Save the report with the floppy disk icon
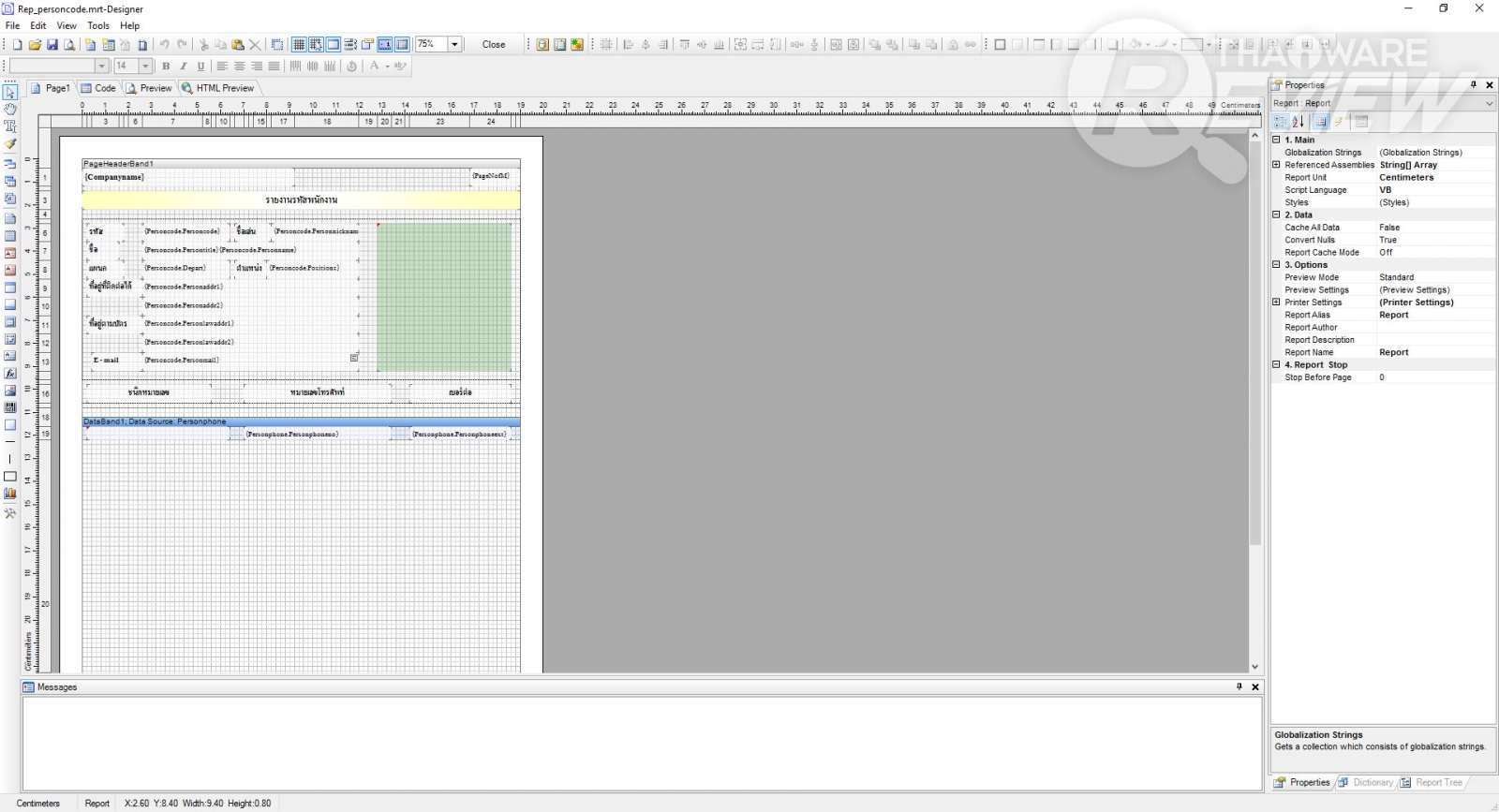This screenshot has width=1499, height=812. click(x=52, y=45)
